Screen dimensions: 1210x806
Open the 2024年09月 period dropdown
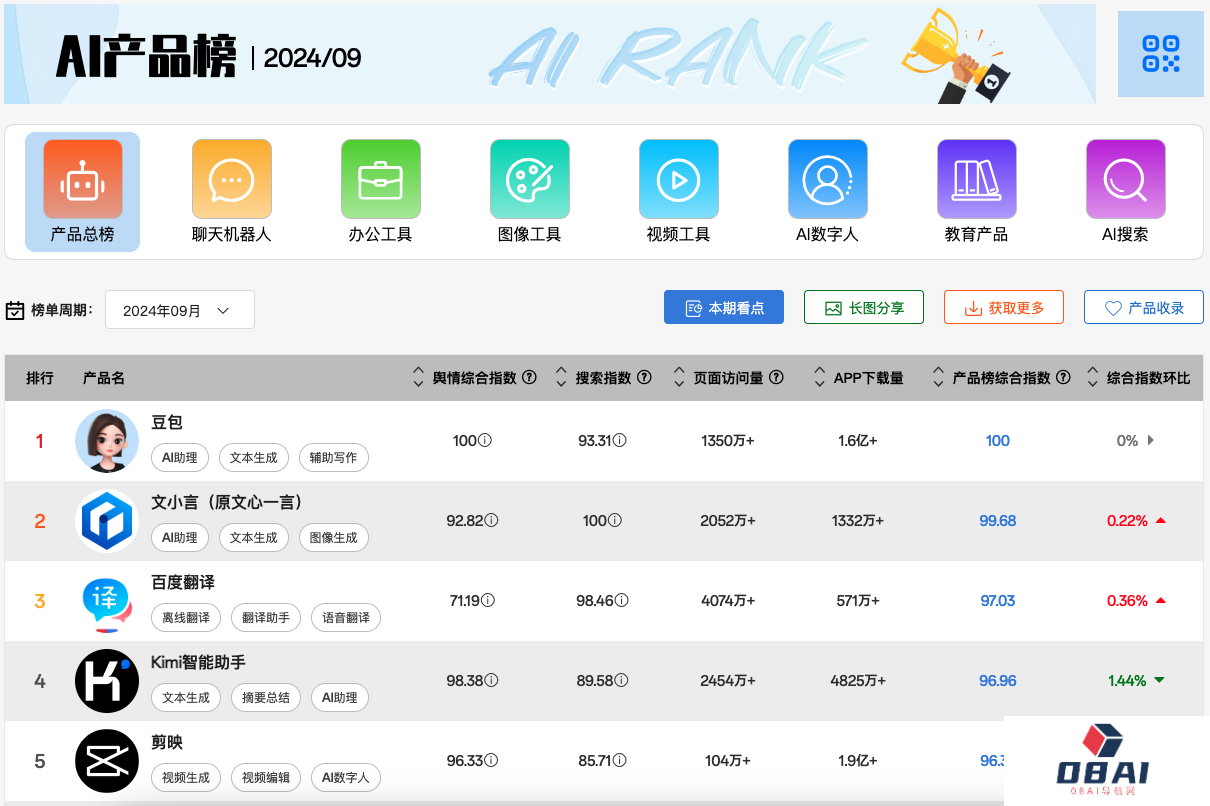tap(180, 310)
